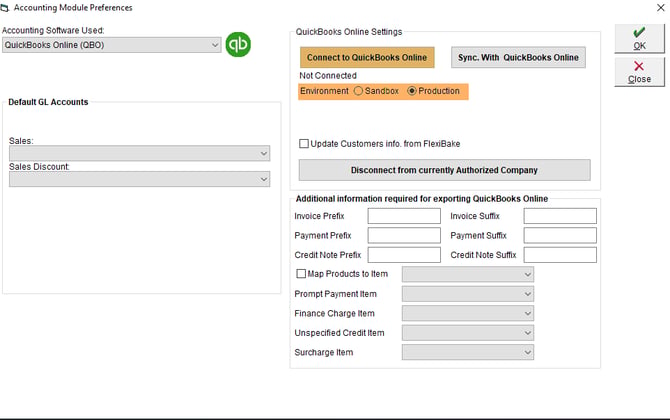Screen dimensions: 670x420
Task: Focus the Payment Prefix field
Action: pyautogui.click(x=404, y=235)
